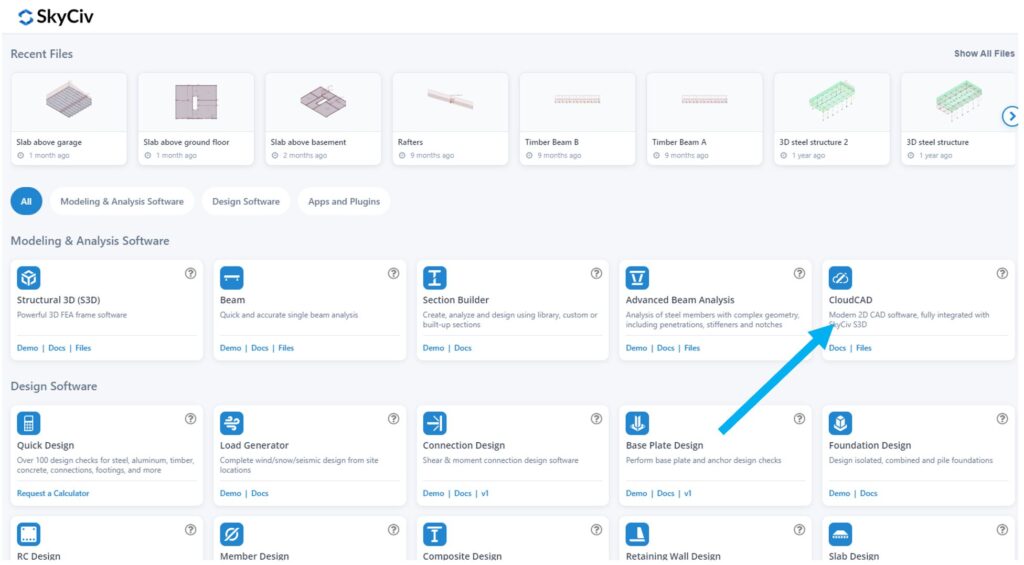Click help icon on Beam card
The width and height of the screenshot is (1024, 565).
coord(394,274)
